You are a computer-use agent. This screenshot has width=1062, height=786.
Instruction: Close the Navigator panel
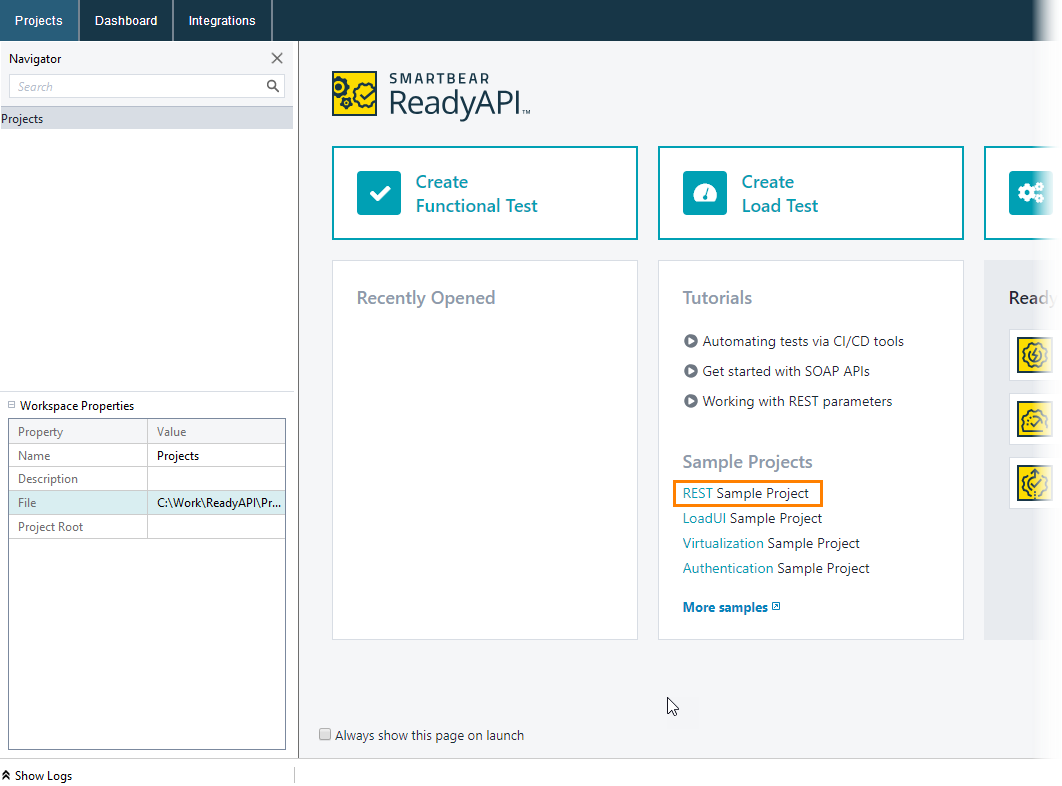click(x=277, y=58)
